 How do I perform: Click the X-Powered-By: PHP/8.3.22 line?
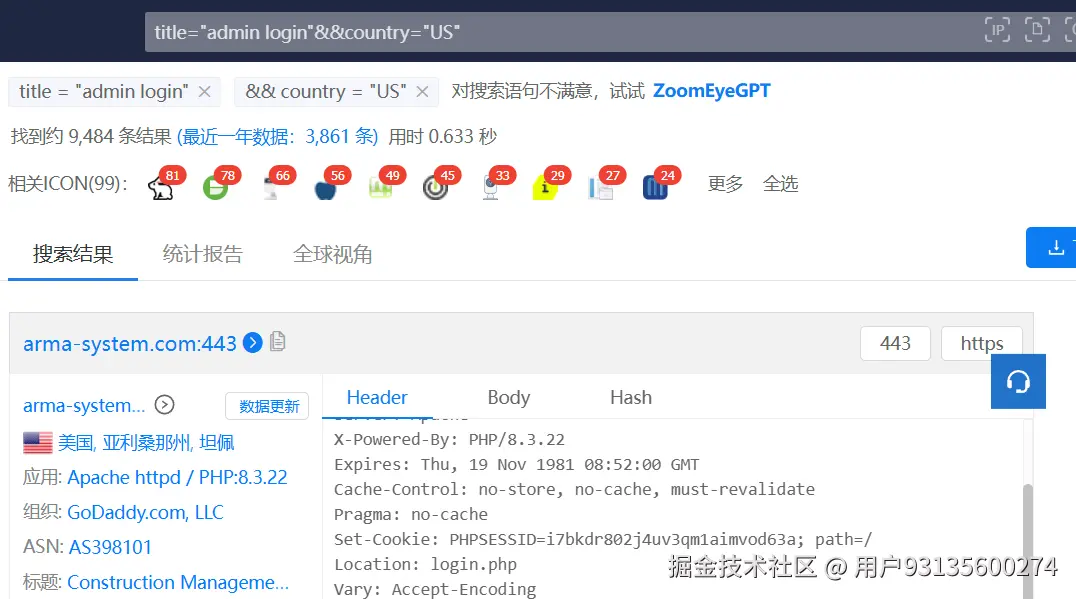449,439
